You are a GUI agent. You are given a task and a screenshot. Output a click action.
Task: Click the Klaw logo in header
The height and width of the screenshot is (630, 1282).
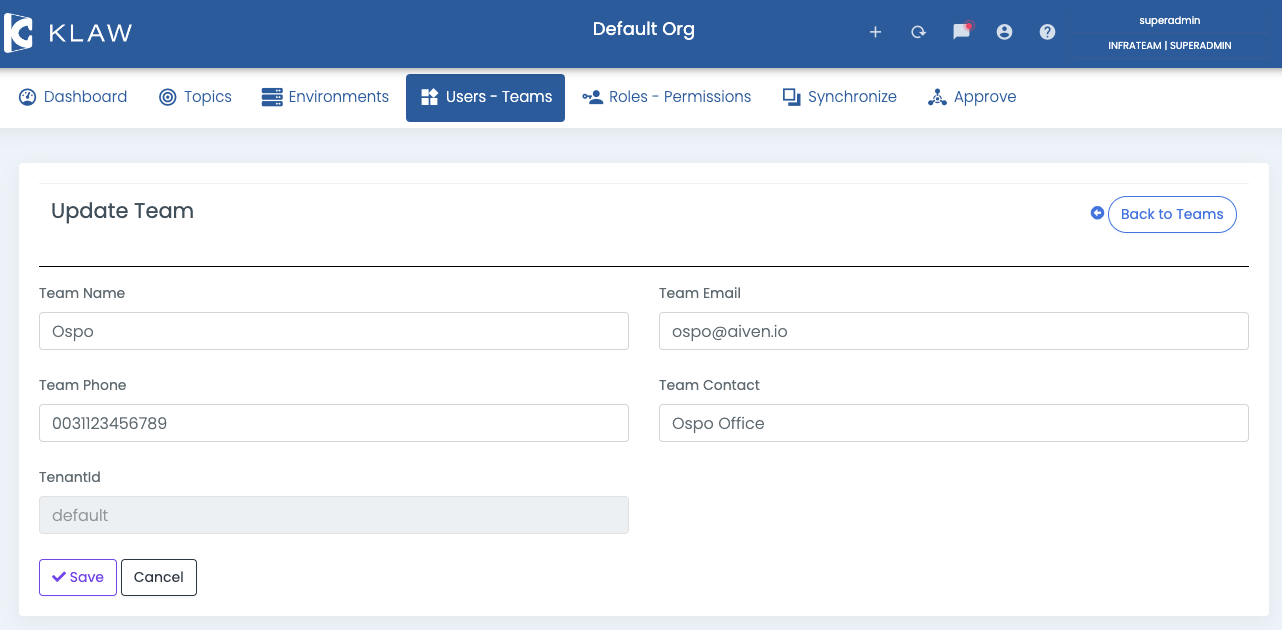point(68,33)
